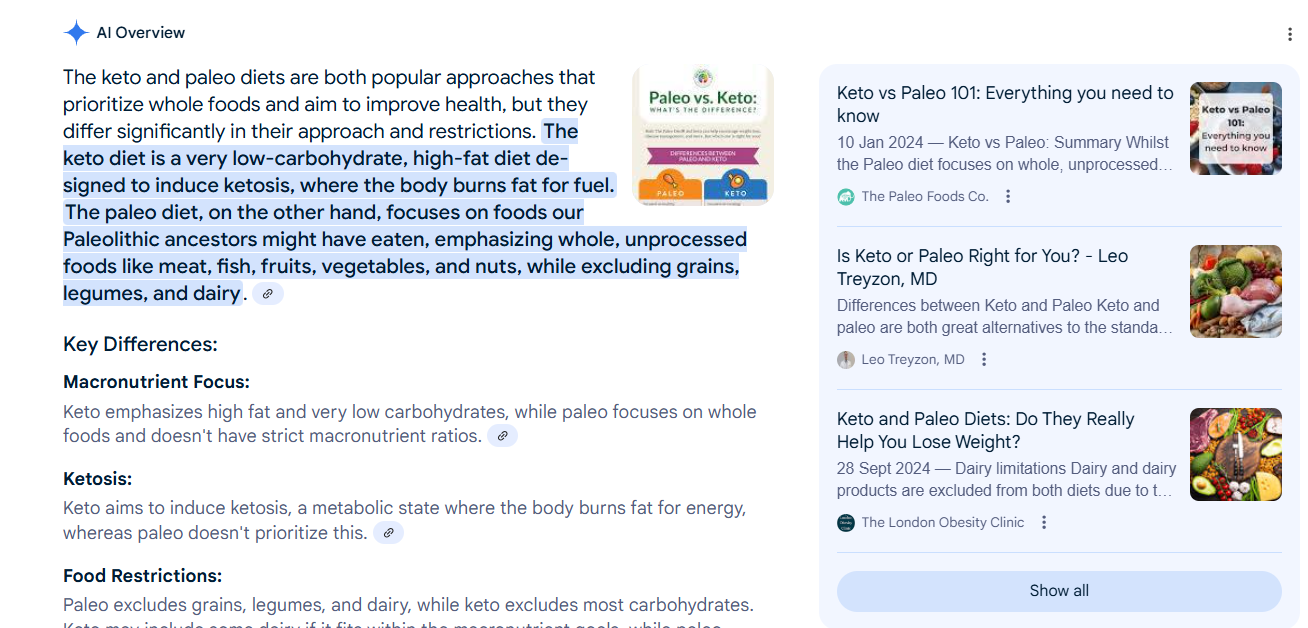Click the link icon after the Macronutrient Focus text
1308x628 pixels.
coord(502,435)
